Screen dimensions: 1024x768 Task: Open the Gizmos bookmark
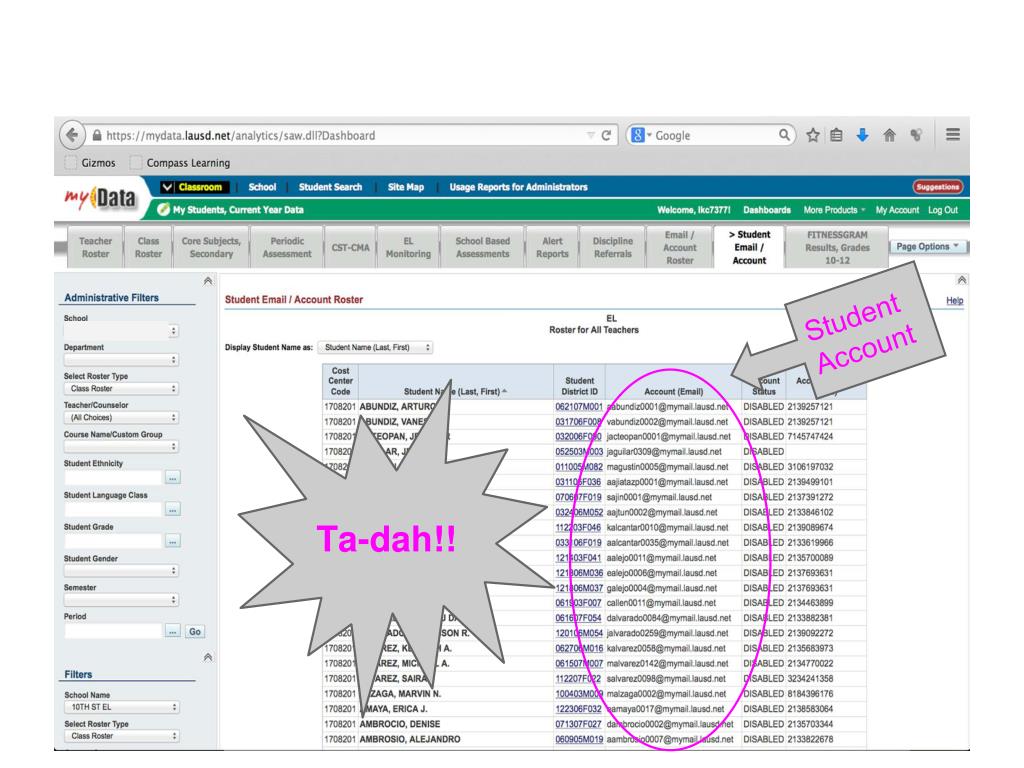(91, 163)
